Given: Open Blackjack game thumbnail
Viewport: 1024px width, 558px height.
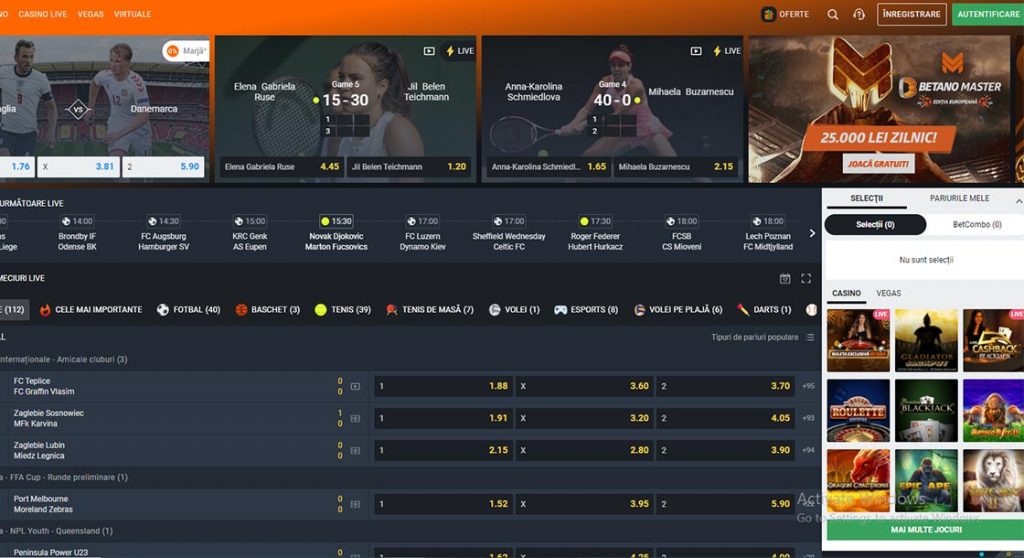Looking at the screenshot, I should (x=926, y=411).
